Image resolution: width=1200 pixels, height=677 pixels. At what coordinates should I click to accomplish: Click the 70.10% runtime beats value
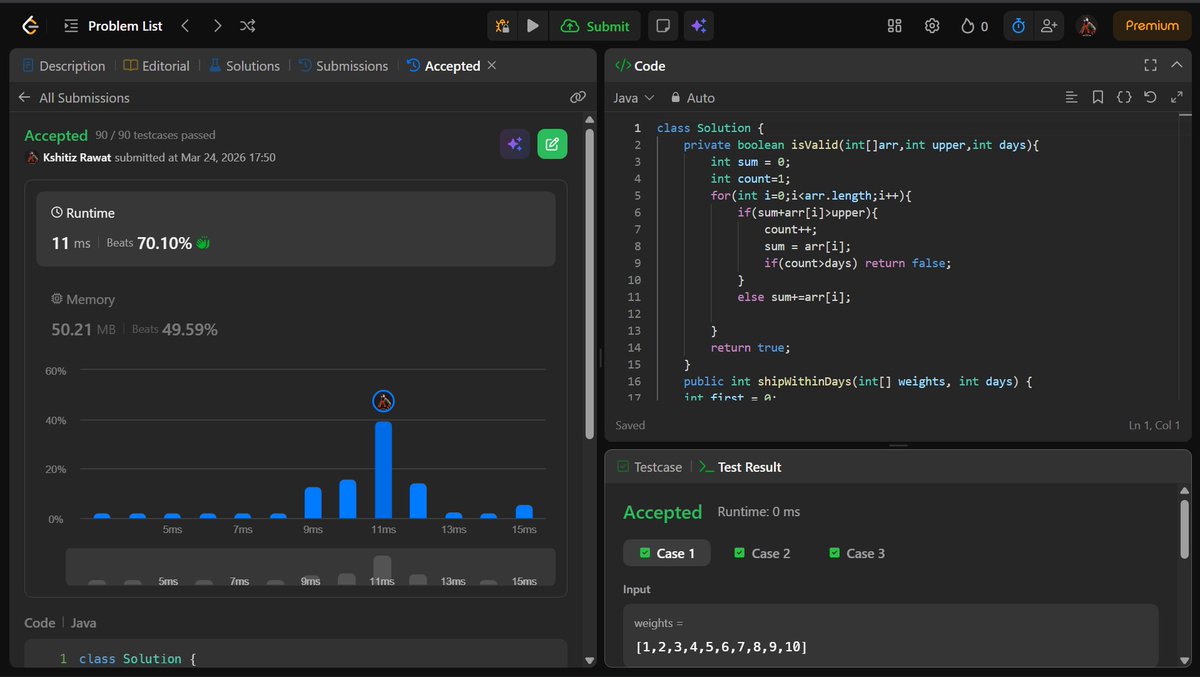point(164,243)
